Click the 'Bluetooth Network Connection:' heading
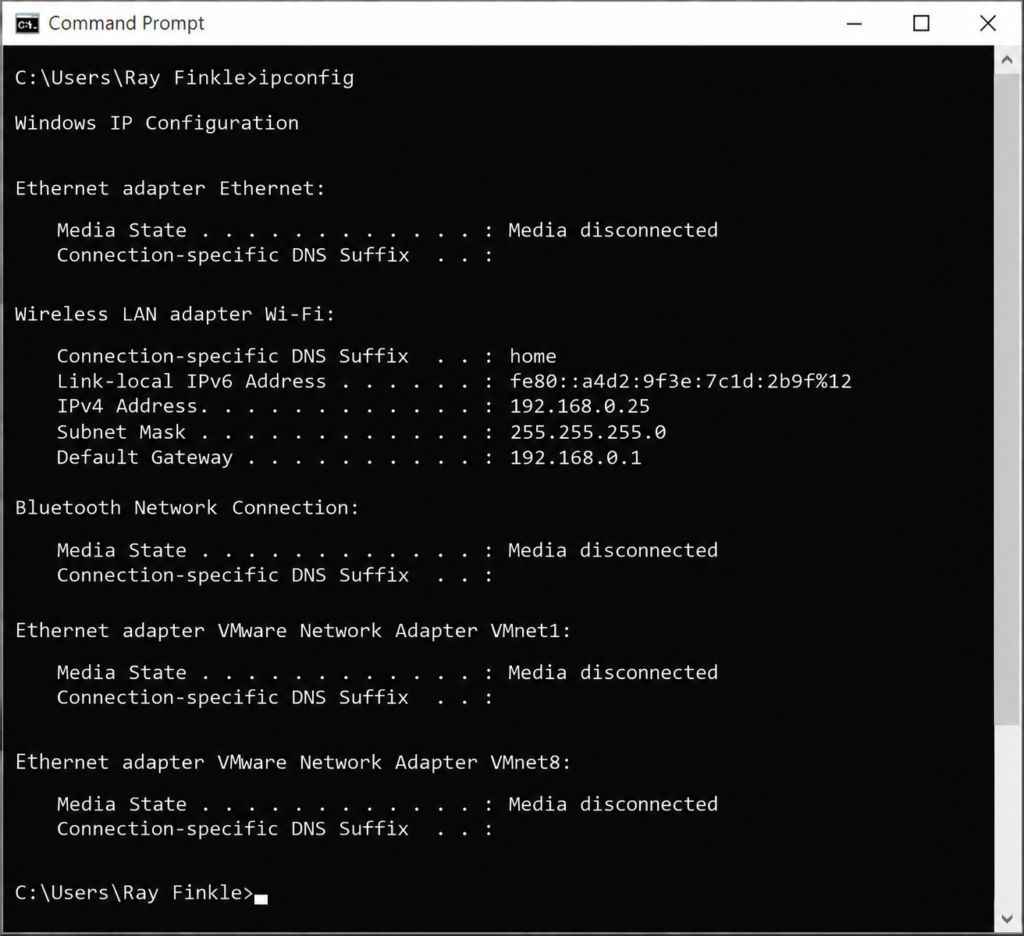 (187, 508)
